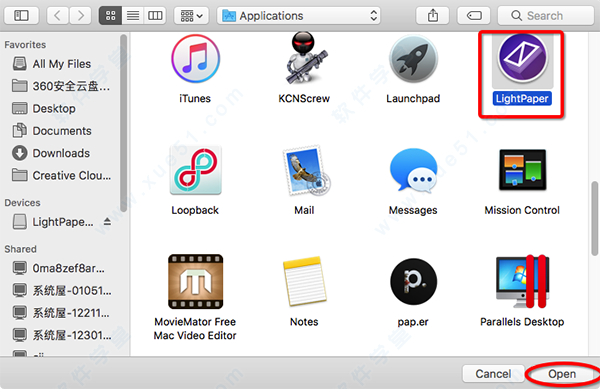
Task: Switch to column view
Action: point(155,16)
